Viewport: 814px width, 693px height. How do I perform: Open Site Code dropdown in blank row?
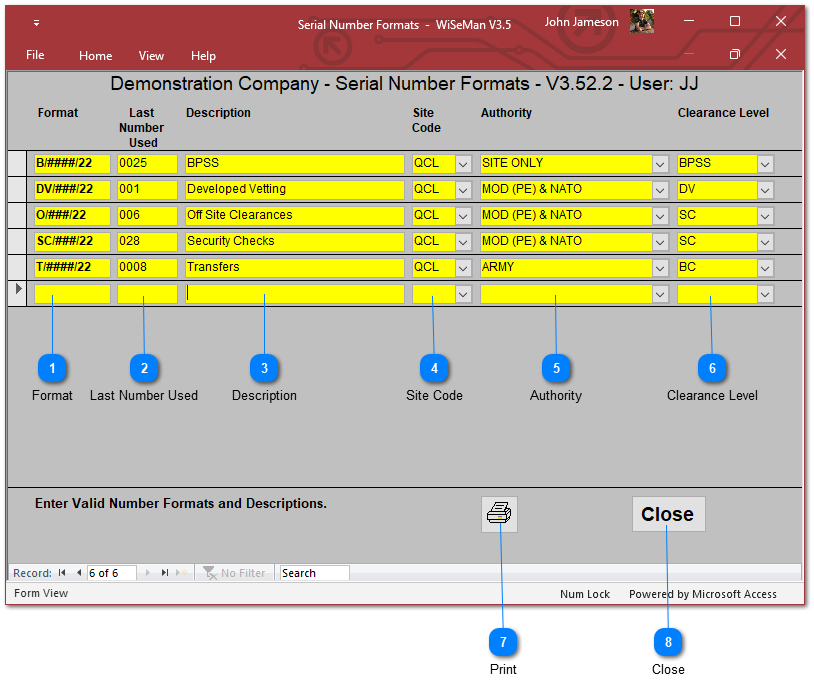tap(463, 294)
